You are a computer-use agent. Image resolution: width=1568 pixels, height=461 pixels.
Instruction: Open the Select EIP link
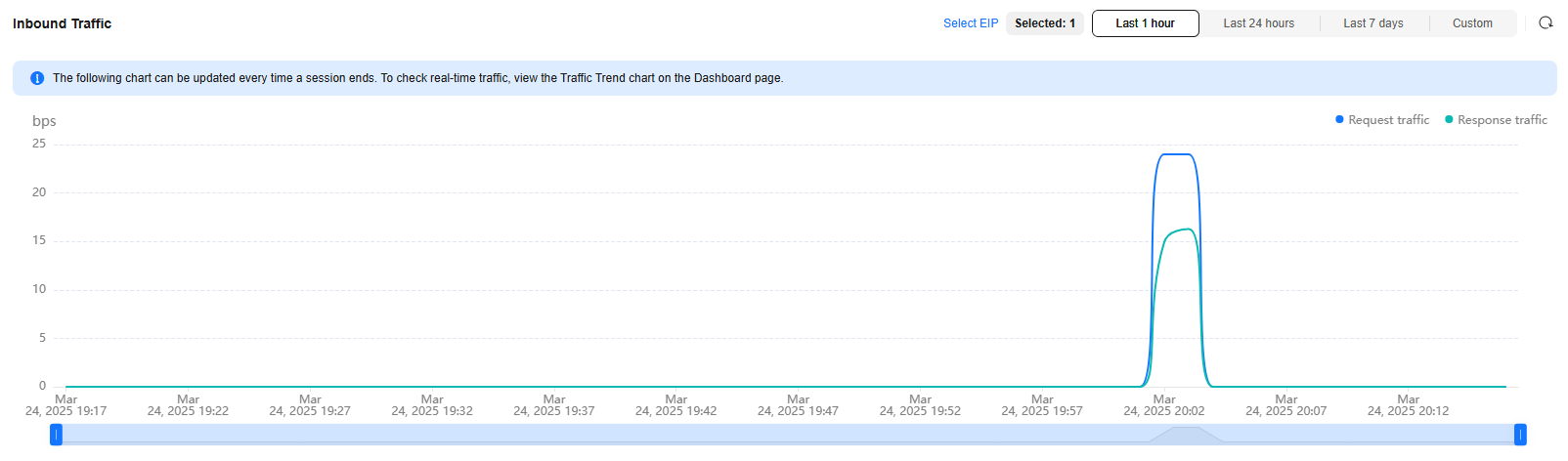[x=971, y=23]
